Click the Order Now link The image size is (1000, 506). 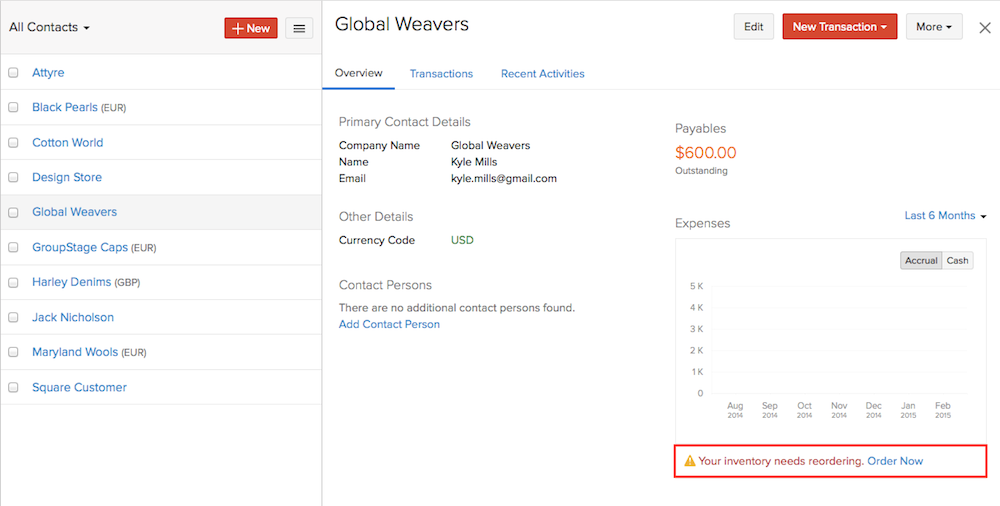pyautogui.click(x=895, y=461)
